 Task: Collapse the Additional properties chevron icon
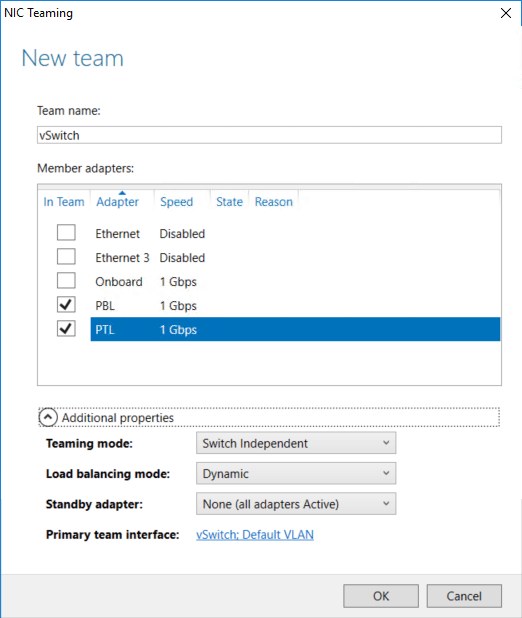pos(48,417)
